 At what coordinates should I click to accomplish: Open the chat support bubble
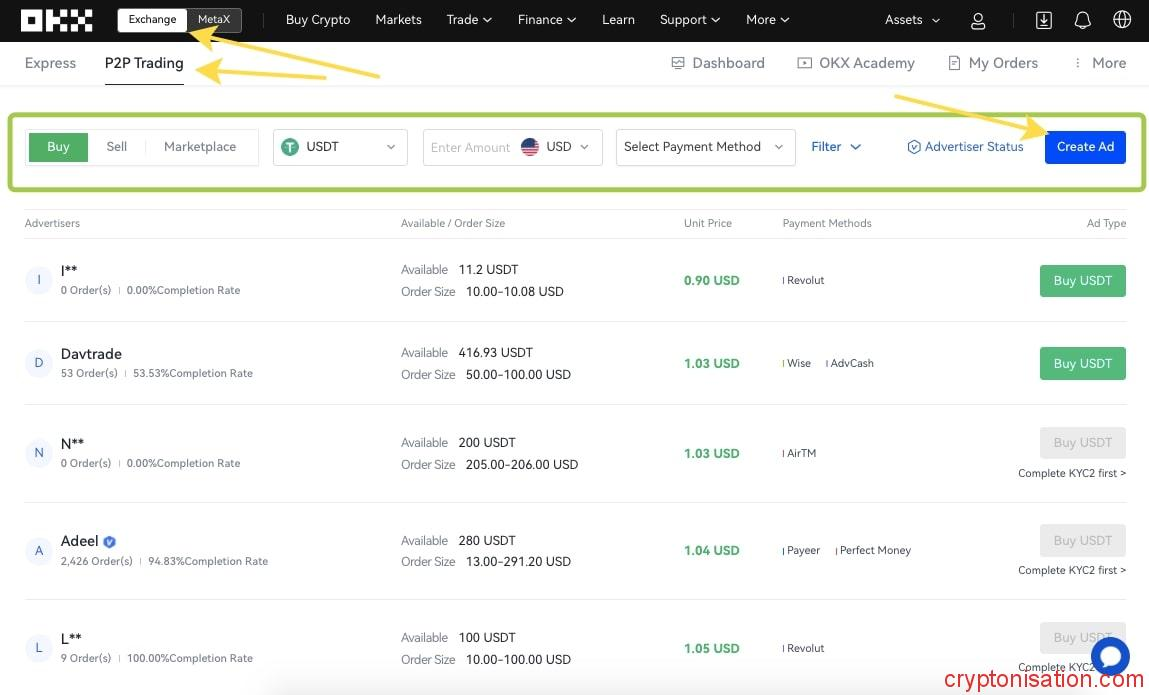[x=1110, y=656]
